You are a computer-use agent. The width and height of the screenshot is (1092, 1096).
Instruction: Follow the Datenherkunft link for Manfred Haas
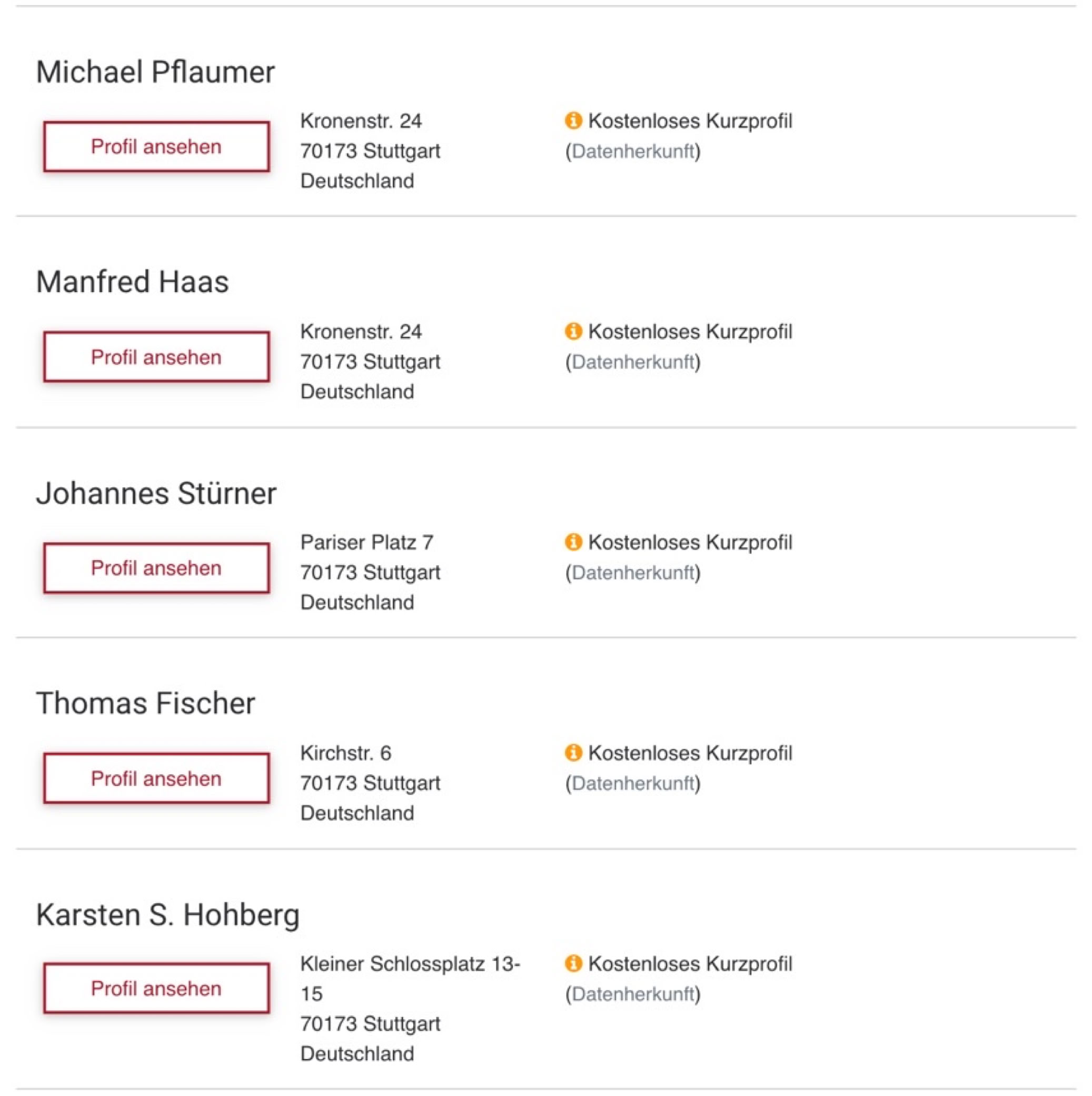[632, 362]
